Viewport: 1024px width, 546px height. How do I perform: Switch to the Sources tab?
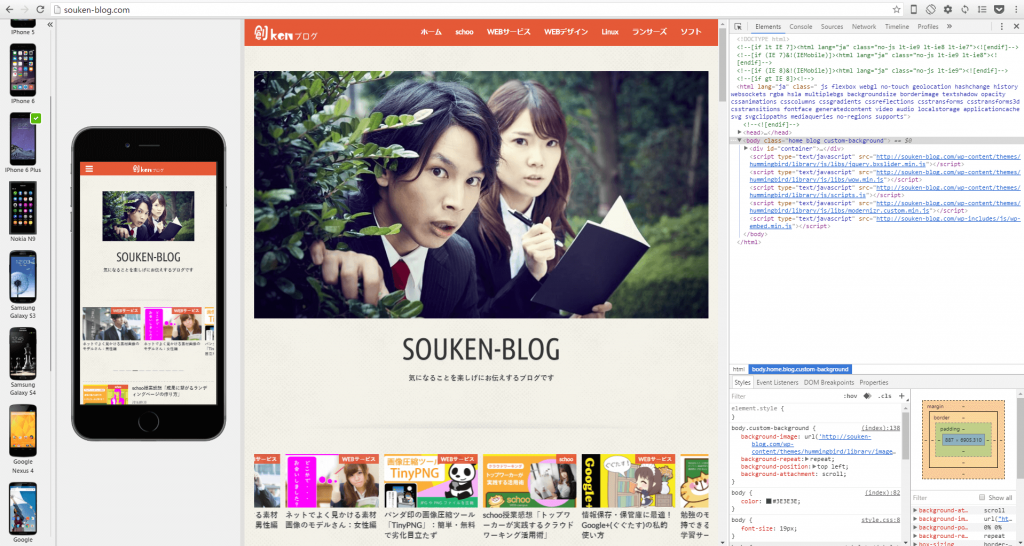point(832,27)
